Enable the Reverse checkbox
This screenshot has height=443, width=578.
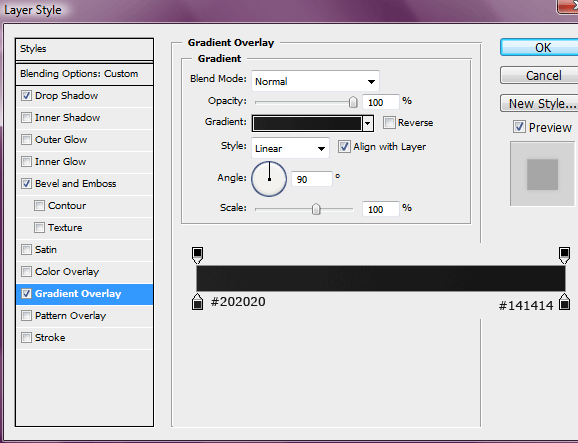coord(389,122)
